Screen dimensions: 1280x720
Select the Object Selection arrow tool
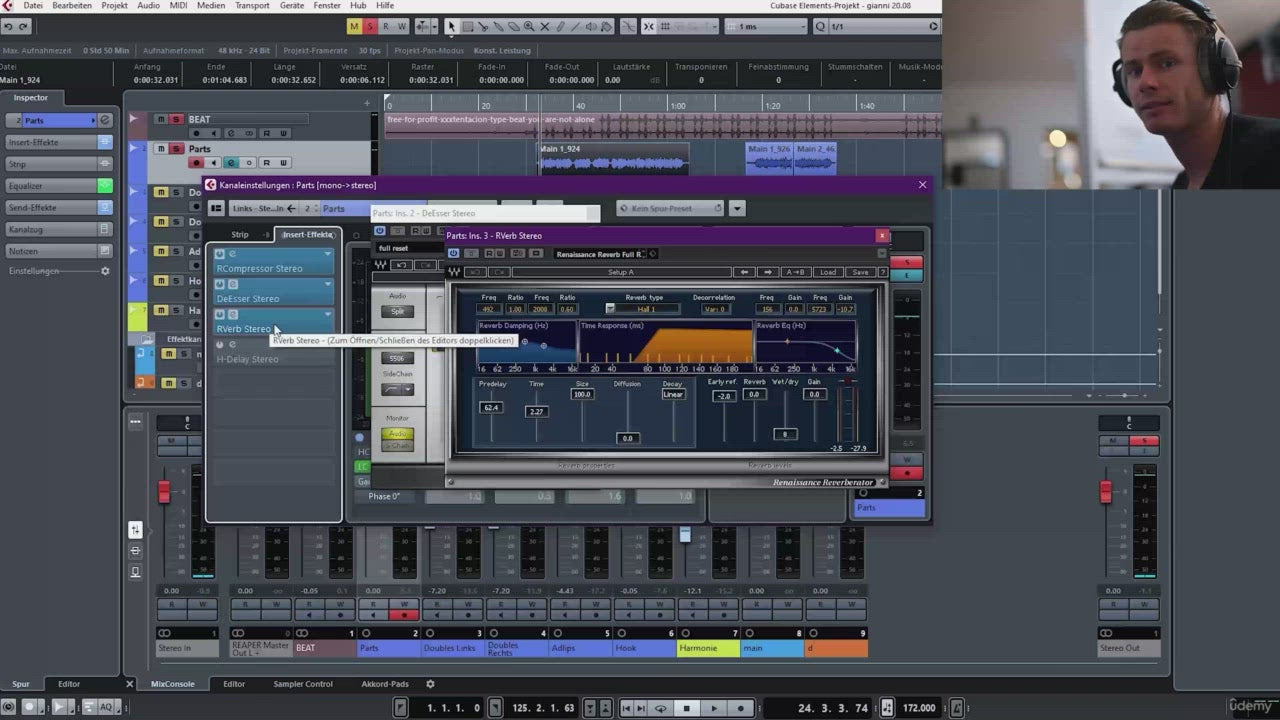pyautogui.click(x=451, y=27)
